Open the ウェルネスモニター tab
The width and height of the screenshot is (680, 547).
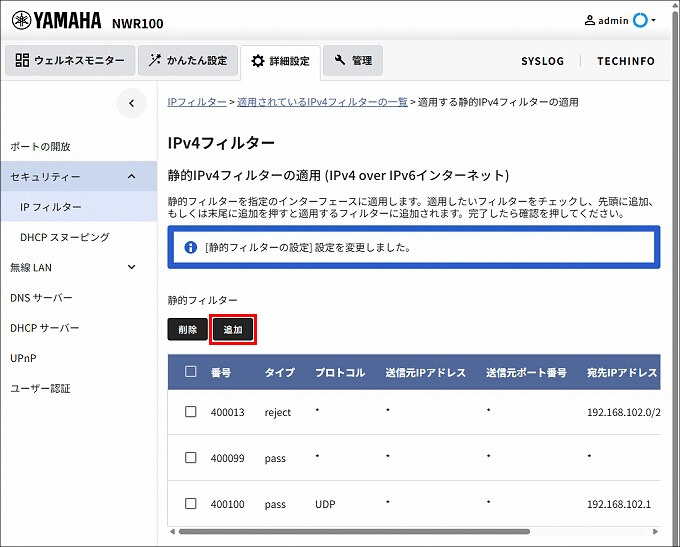pos(70,60)
